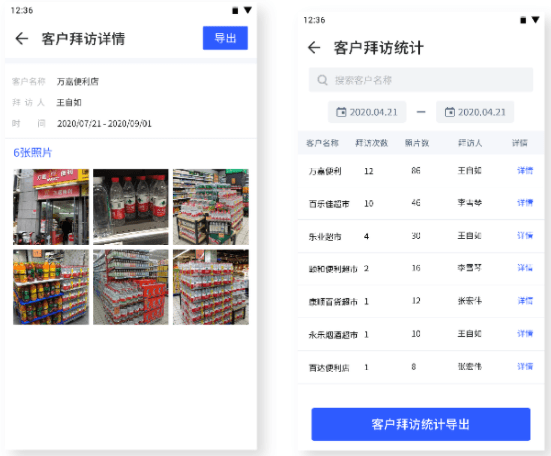Click 万嘉便利店 customer name value
The height and width of the screenshot is (456, 551).
point(78,82)
